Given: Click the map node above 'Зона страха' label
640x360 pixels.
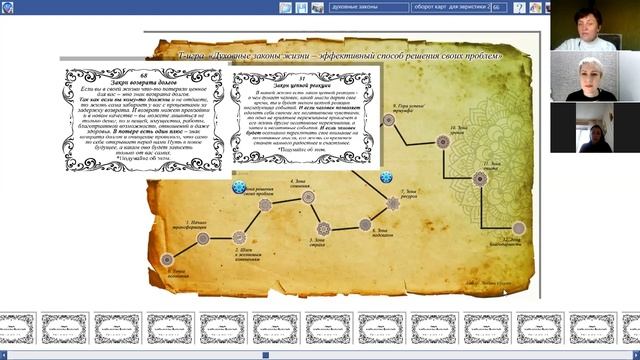Looking at the screenshot, I should point(323,229).
